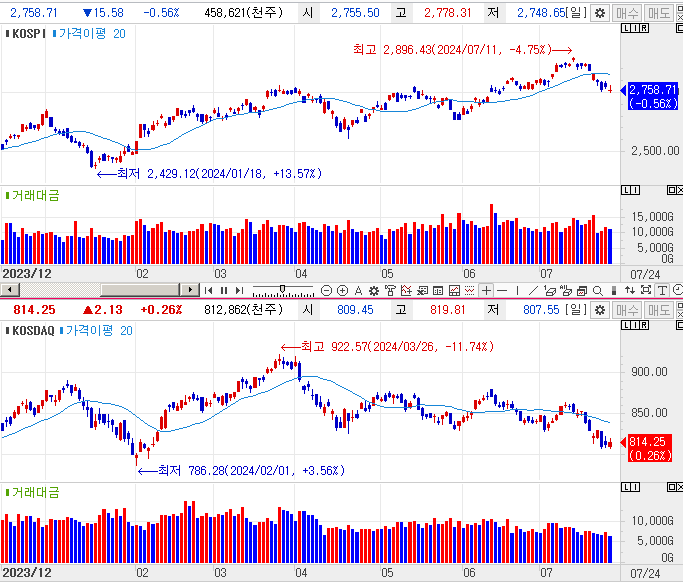Zoom in with the plus circle icon
Image resolution: width=683 pixels, height=582 pixels.
[342, 291]
